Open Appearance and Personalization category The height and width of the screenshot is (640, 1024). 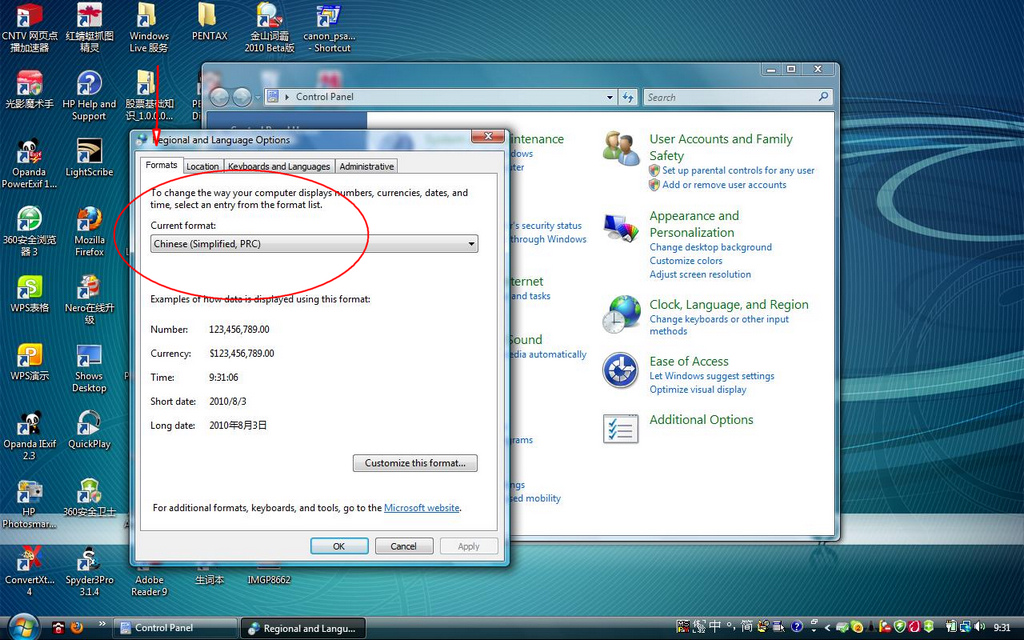pos(694,224)
